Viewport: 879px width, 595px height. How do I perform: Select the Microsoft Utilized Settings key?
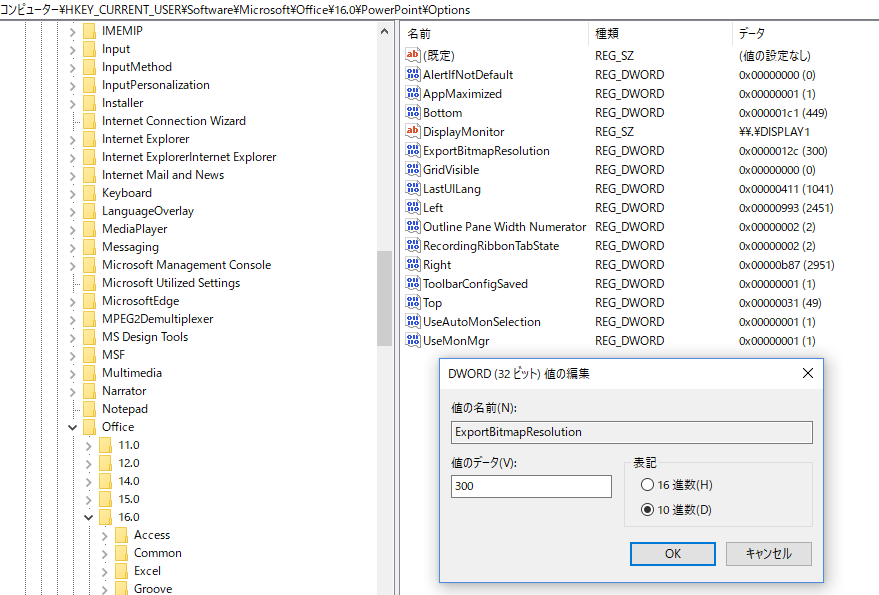[170, 283]
